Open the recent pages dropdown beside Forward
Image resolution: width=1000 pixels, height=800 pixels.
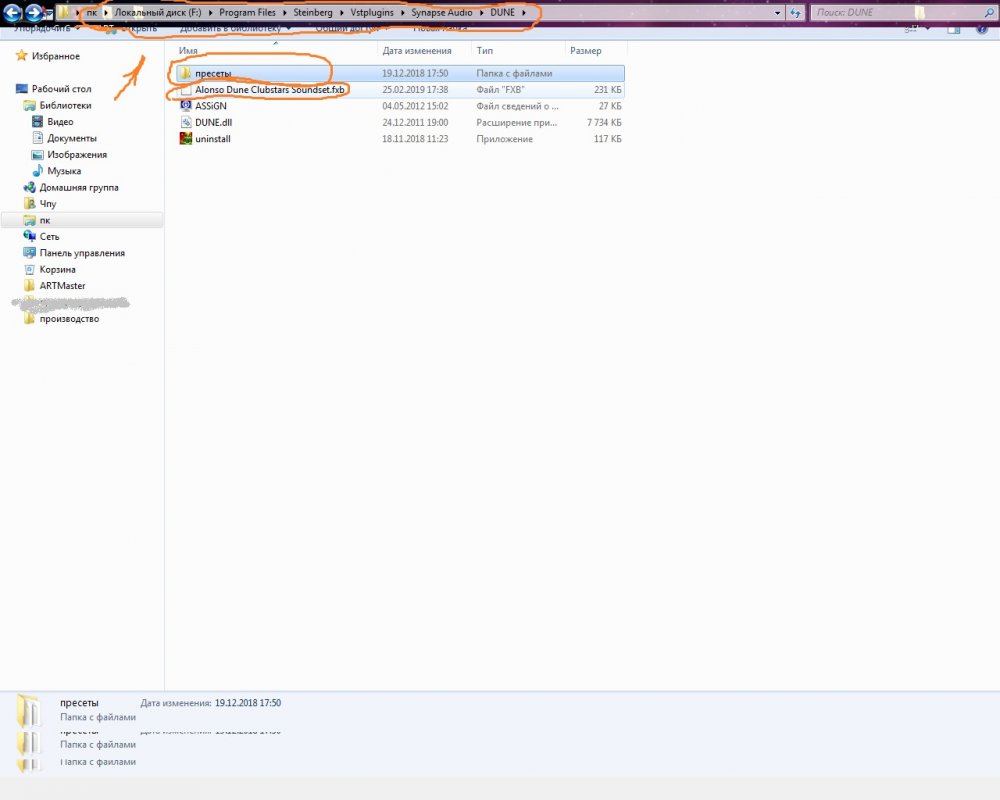[48, 13]
